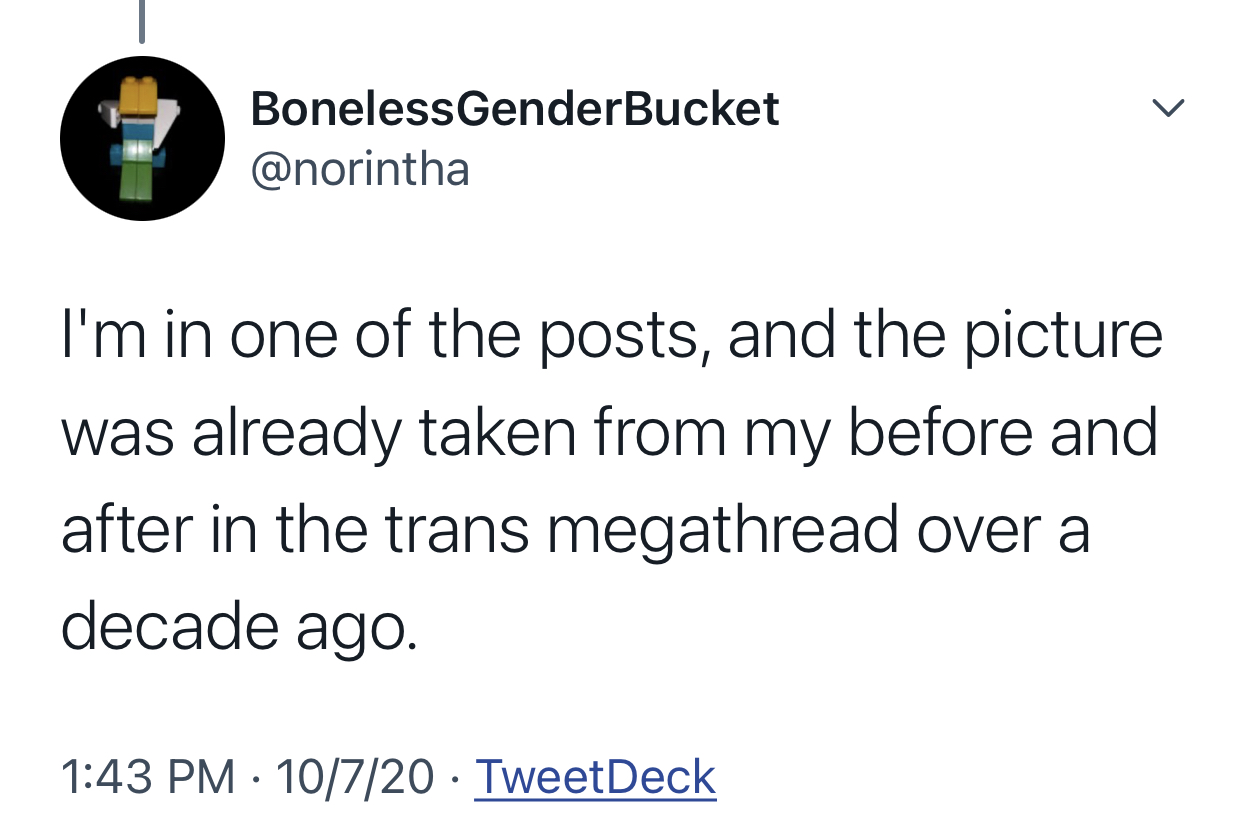Open the 1:43 PM timestamp

[148, 776]
